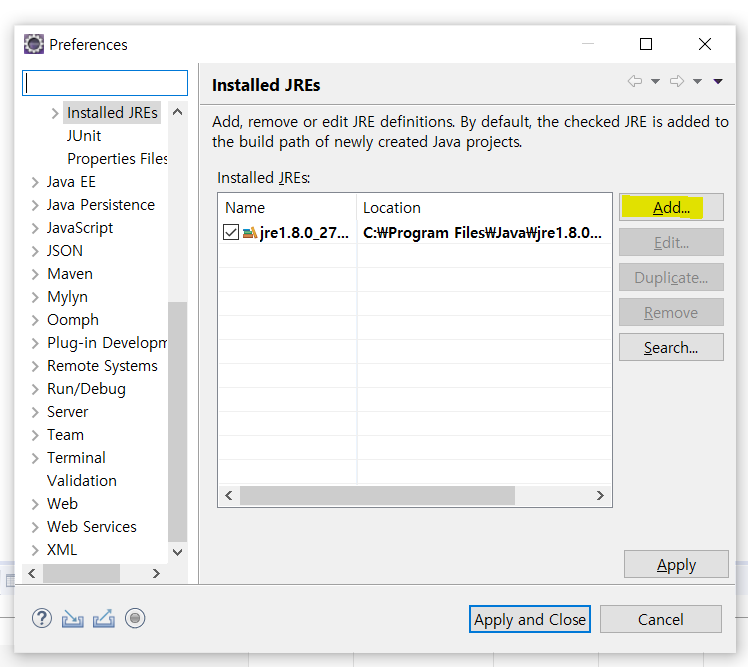Image resolution: width=748 pixels, height=667 pixels.
Task: Expand the JavaScript tree node
Action: pyautogui.click(x=35, y=228)
